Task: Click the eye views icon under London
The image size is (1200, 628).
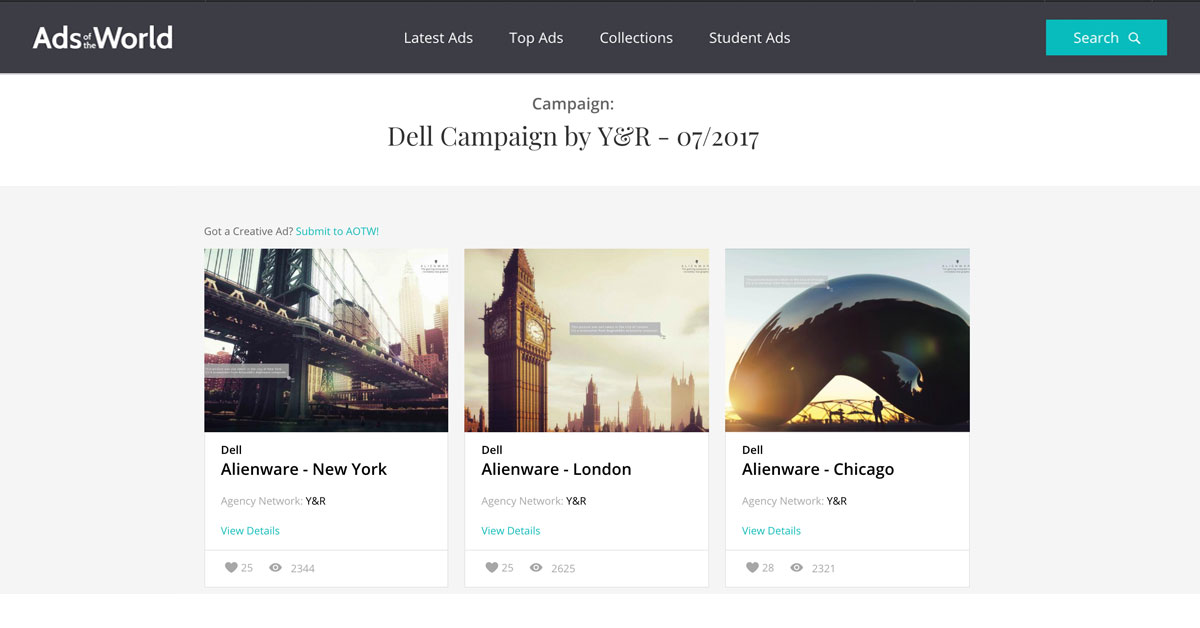Action: click(536, 568)
